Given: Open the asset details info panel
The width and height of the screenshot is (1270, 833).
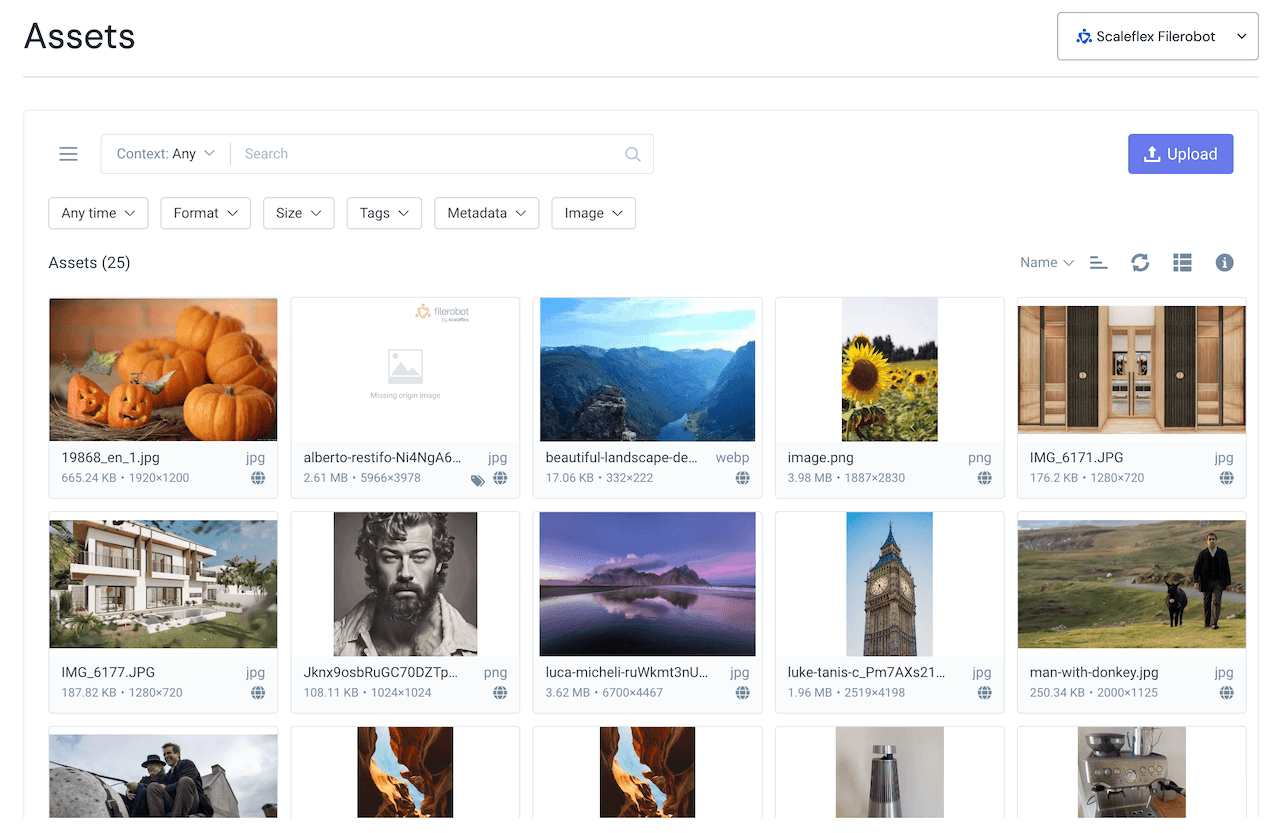Looking at the screenshot, I should [1224, 262].
